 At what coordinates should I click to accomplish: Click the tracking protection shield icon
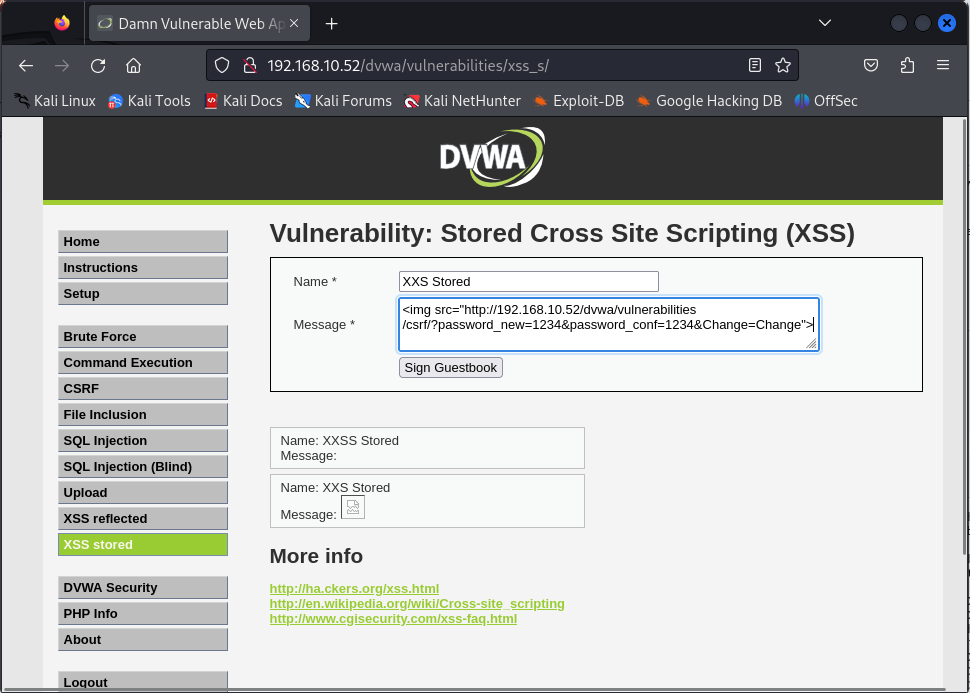pos(222,66)
